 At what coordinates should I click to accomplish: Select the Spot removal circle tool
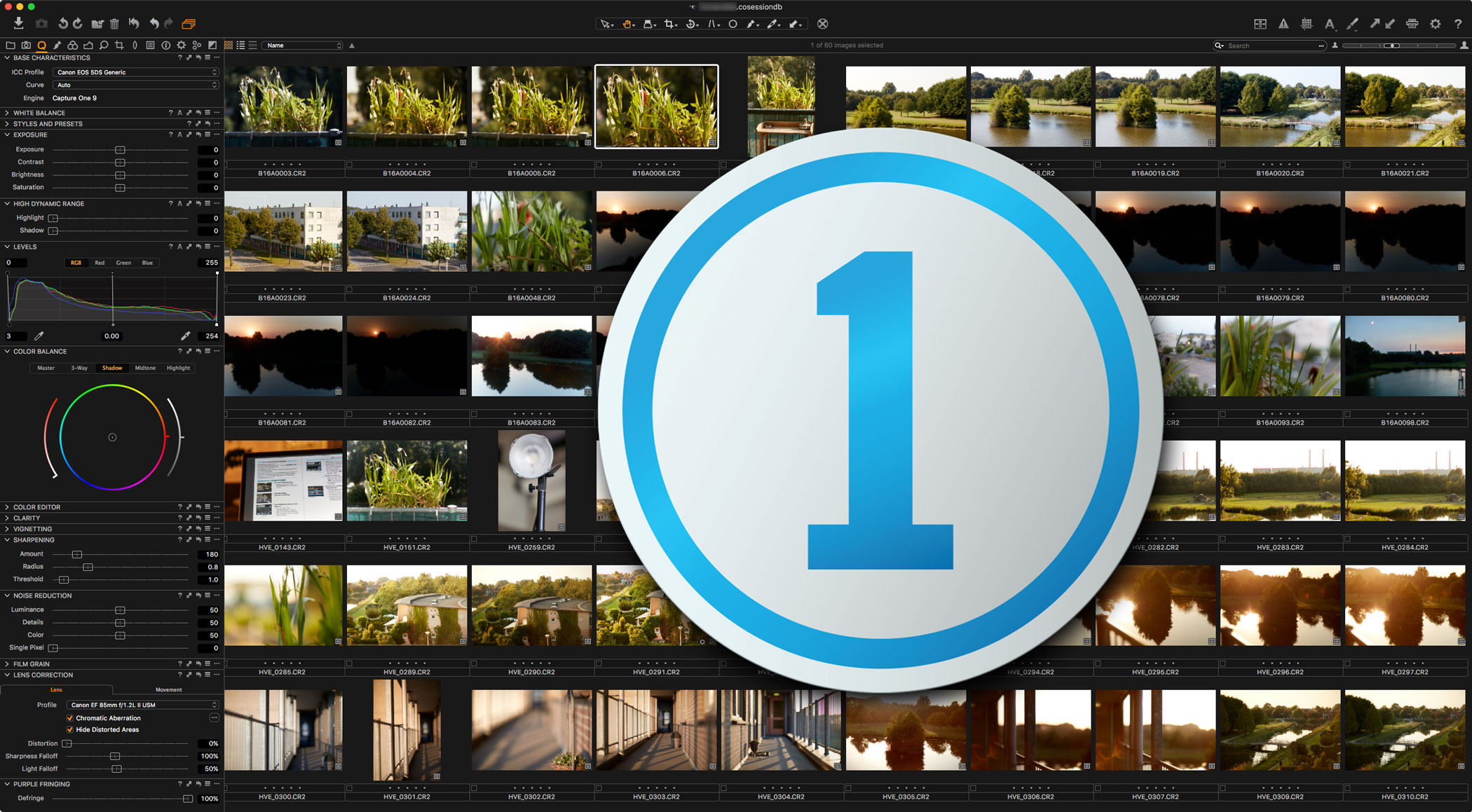pyautogui.click(x=732, y=24)
